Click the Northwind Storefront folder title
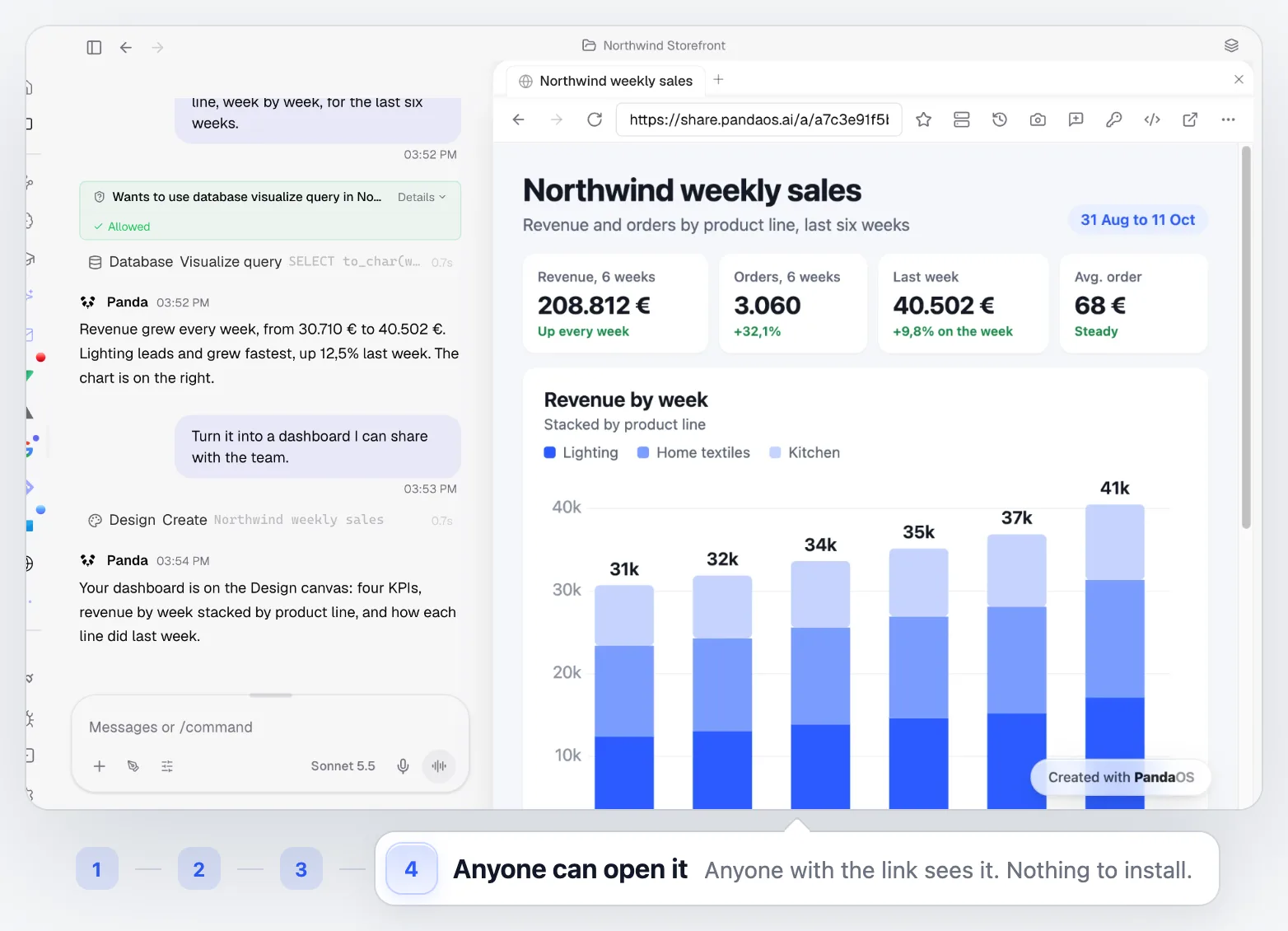The height and width of the screenshot is (931, 1288). (654, 45)
